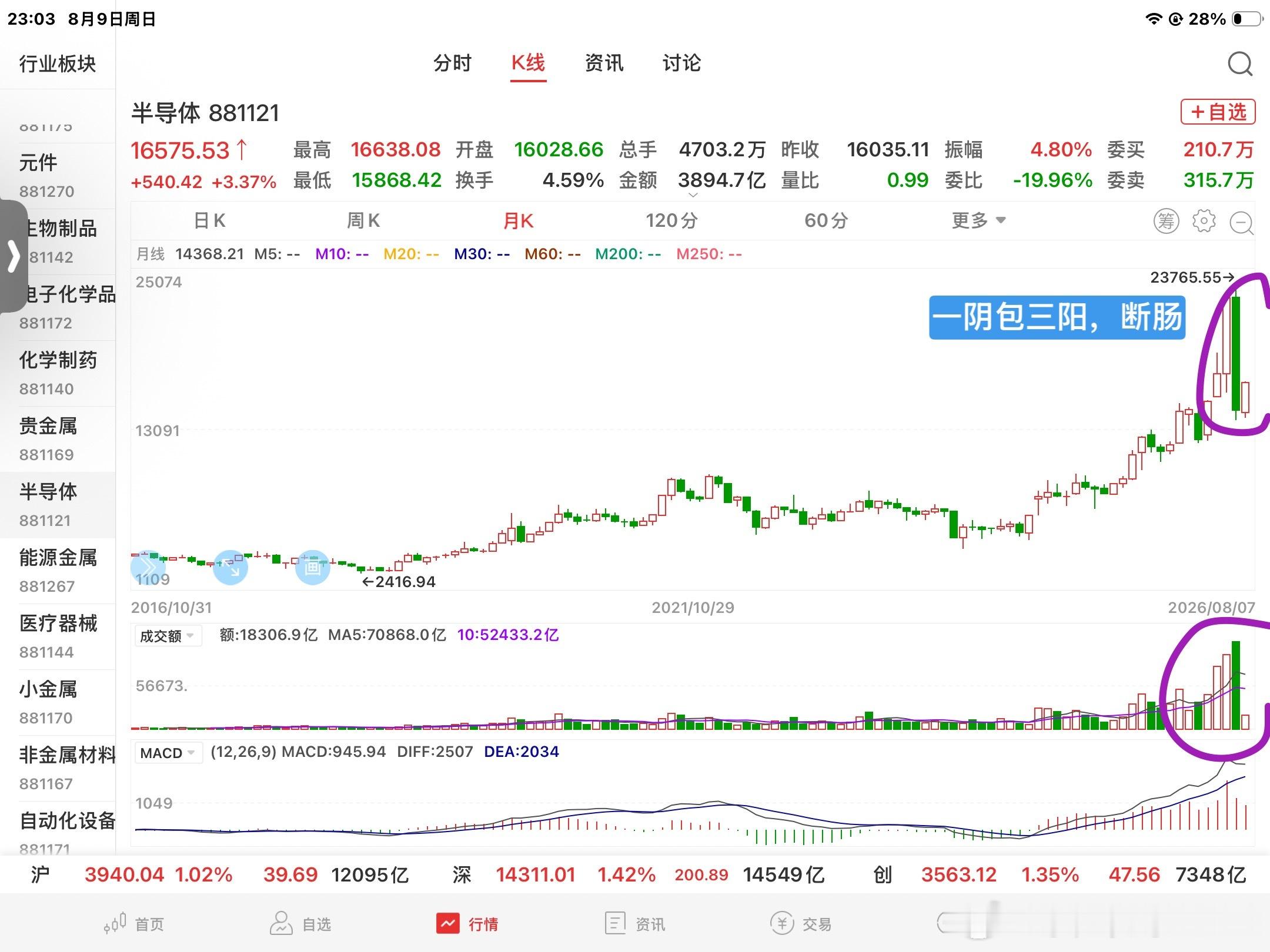Image resolution: width=1270 pixels, height=952 pixels.
Task: Switch to the 分时 tab
Action: pyautogui.click(x=453, y=63)
